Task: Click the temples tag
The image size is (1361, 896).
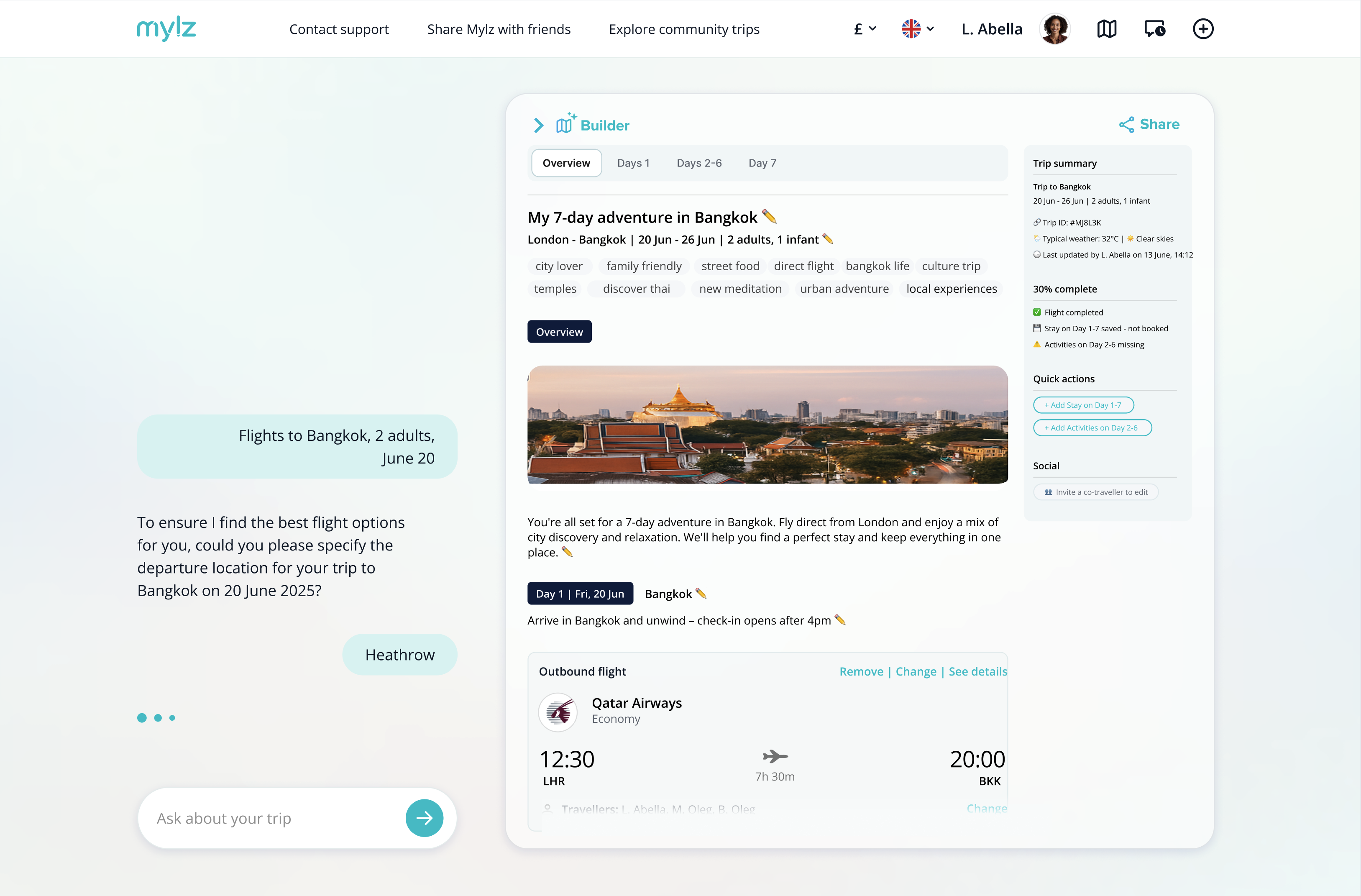Action: point(555,289)
